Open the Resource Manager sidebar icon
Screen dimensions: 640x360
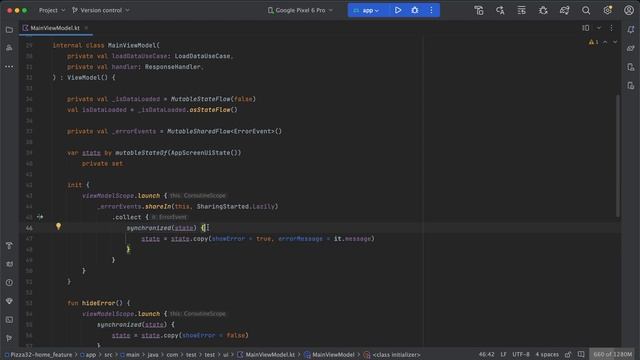(x=9, y=48)
